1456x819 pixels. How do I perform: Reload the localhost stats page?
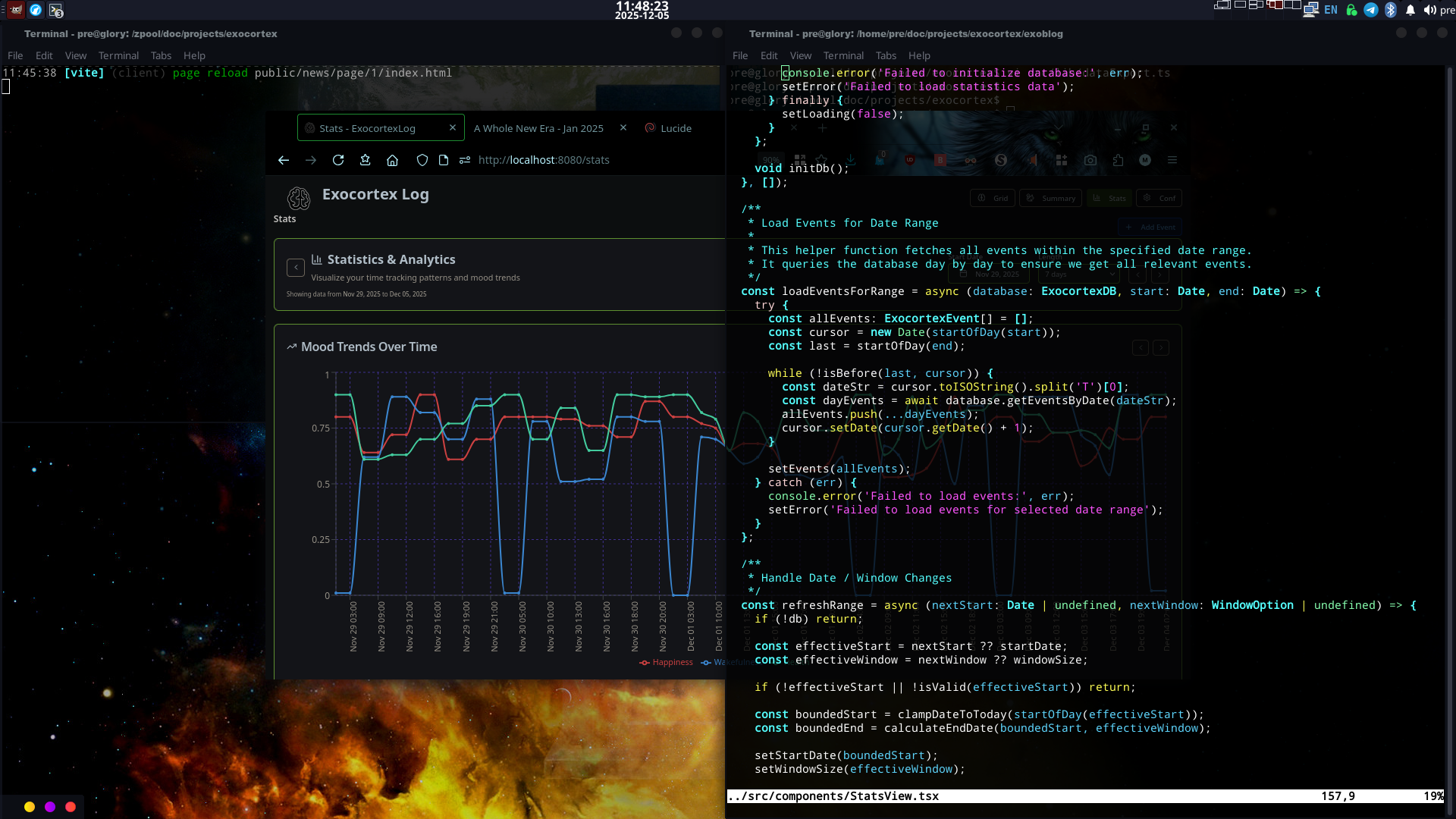click(x=338, y=160)
